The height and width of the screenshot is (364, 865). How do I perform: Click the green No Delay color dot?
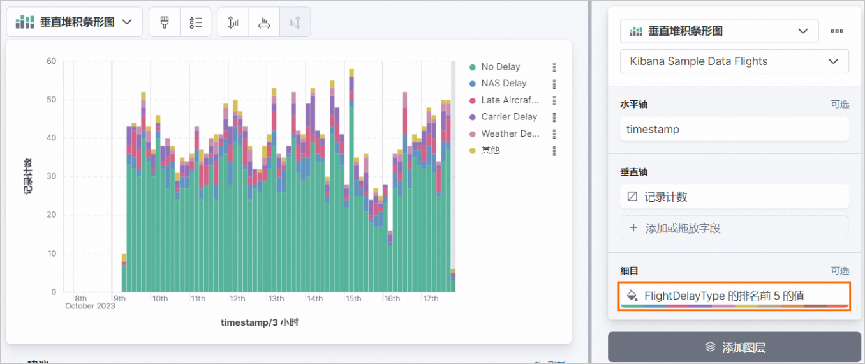(472, 67)
